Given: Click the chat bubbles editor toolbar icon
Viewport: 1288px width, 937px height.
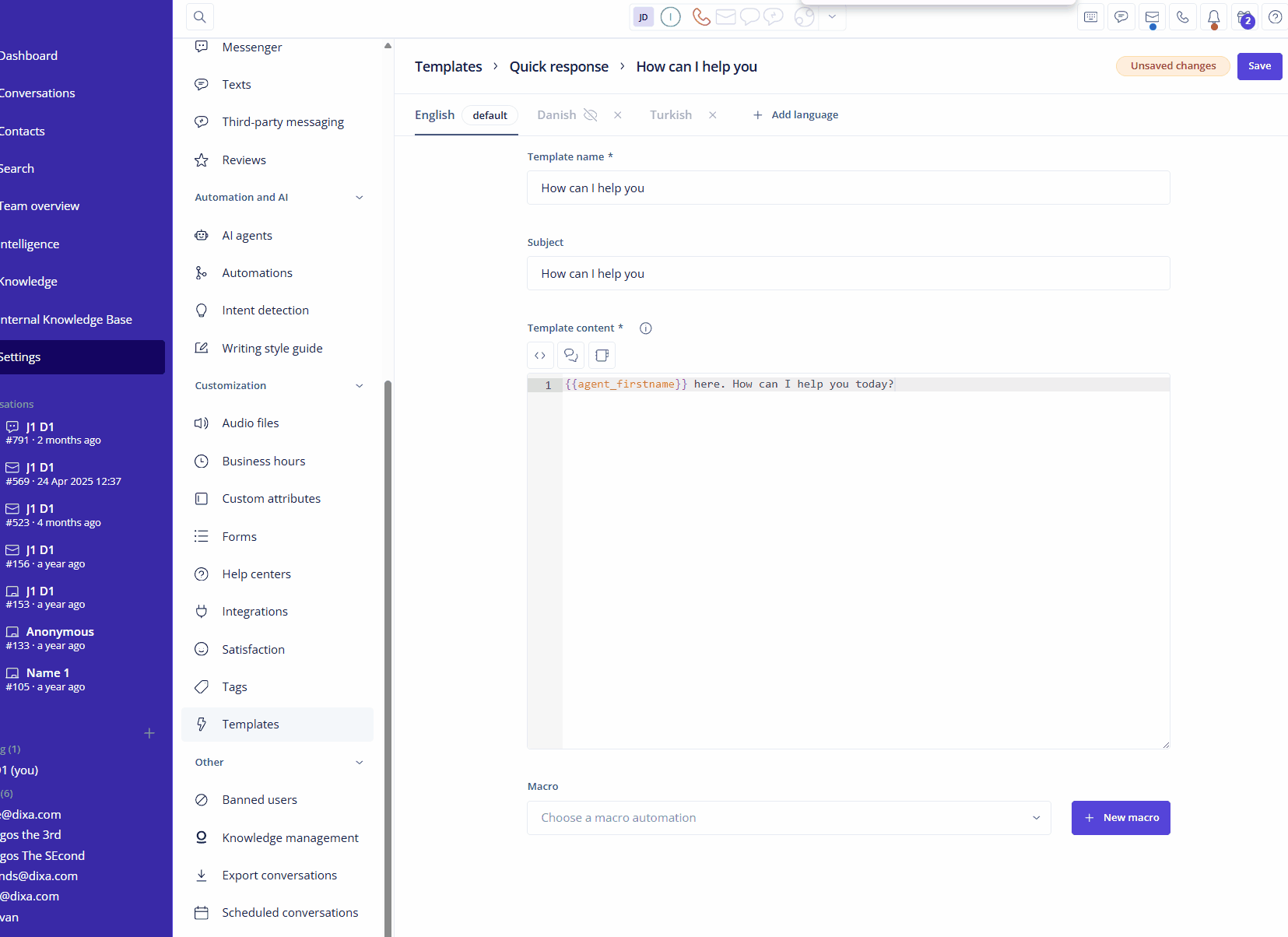Looking at the screenshot, I should (571, 356).
